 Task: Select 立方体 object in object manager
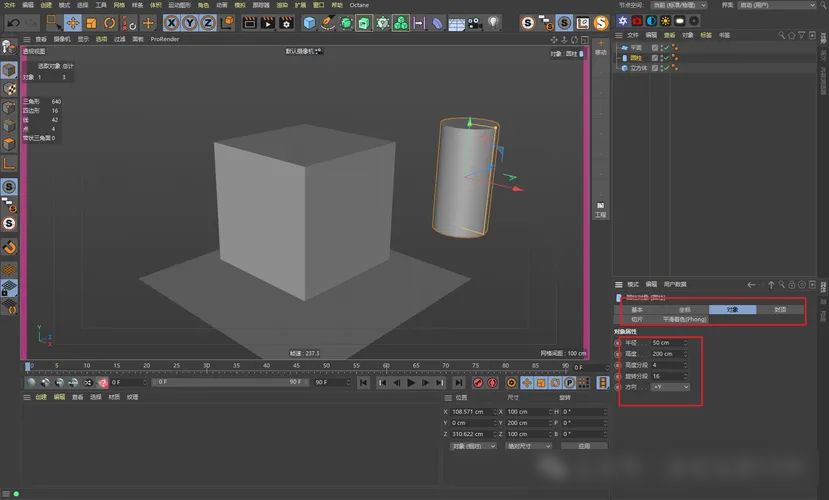[638, 68]
